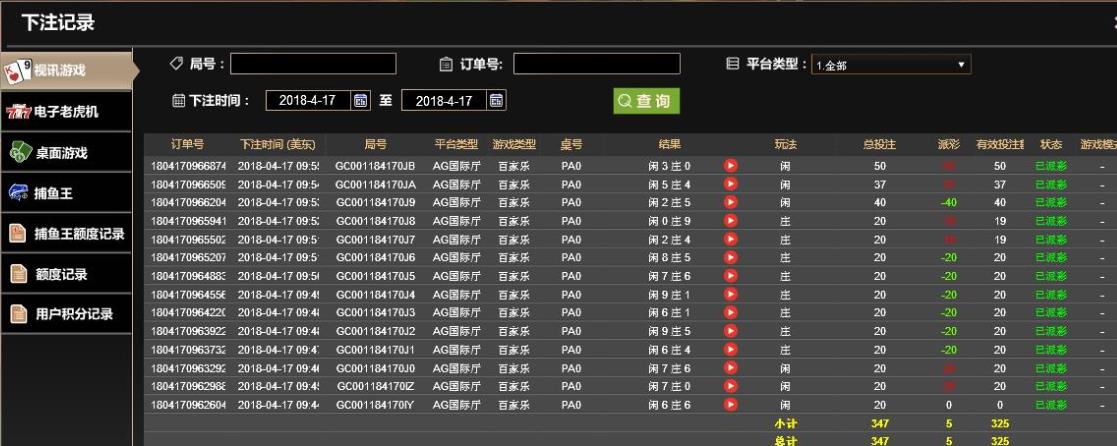Click order number 1804170966874 in first row
Viewport: 1117px width, 446px height.
[188, 166]
